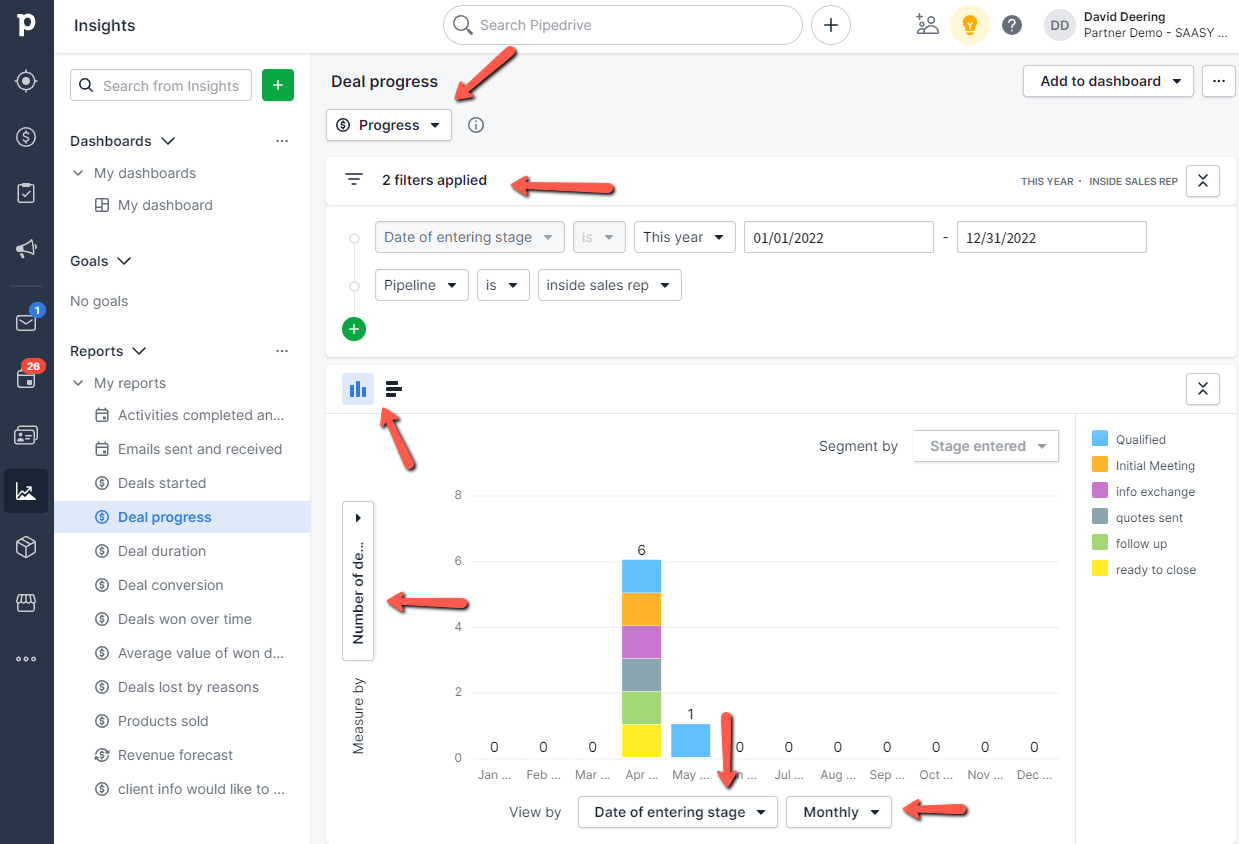Open Leads from the target icon
Screen dimensions: 1239x844
[26, 81]
